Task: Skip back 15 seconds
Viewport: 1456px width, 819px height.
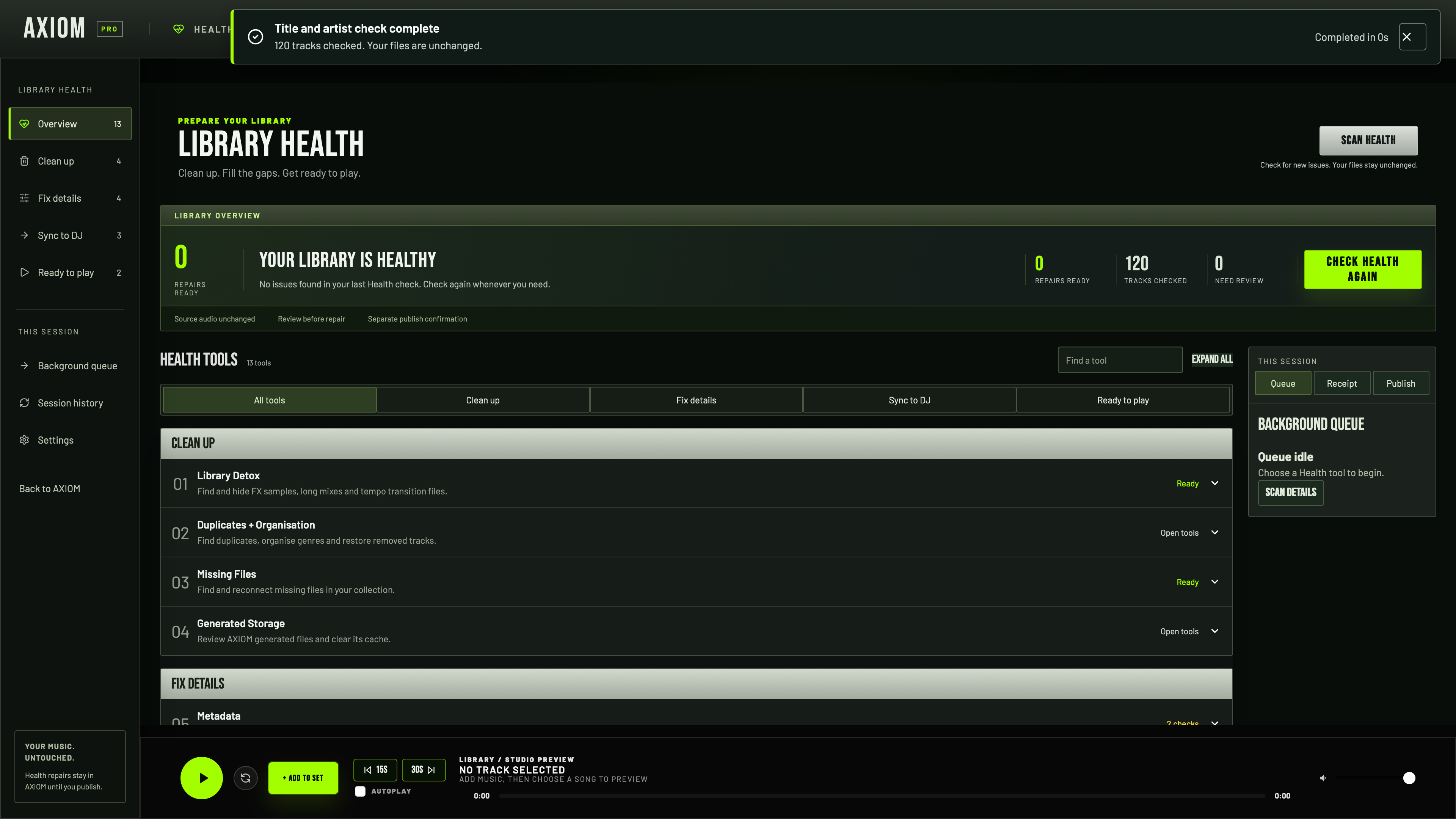Action: [375, 770]
